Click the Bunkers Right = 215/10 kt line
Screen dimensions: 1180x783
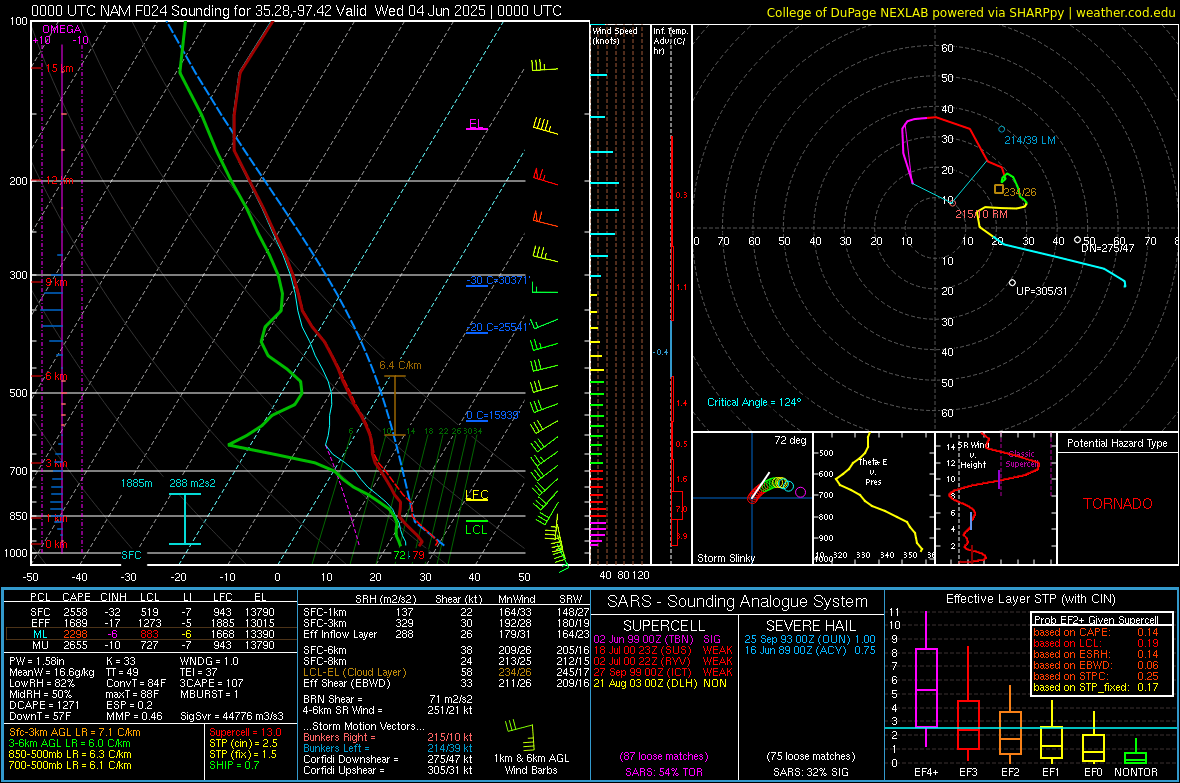[x=388, y=737]
